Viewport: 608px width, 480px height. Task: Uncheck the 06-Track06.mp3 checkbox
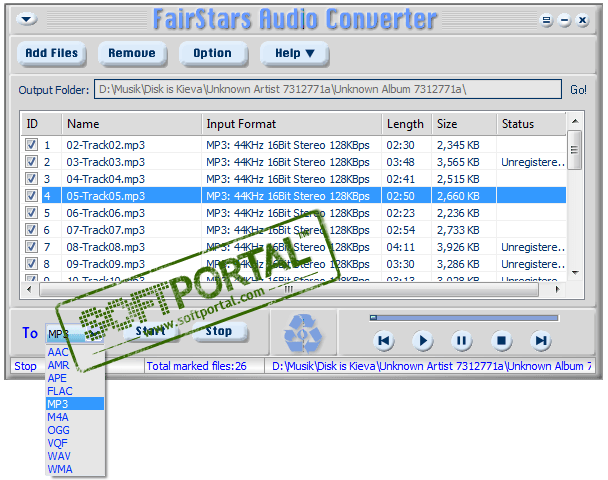(31, 213)
